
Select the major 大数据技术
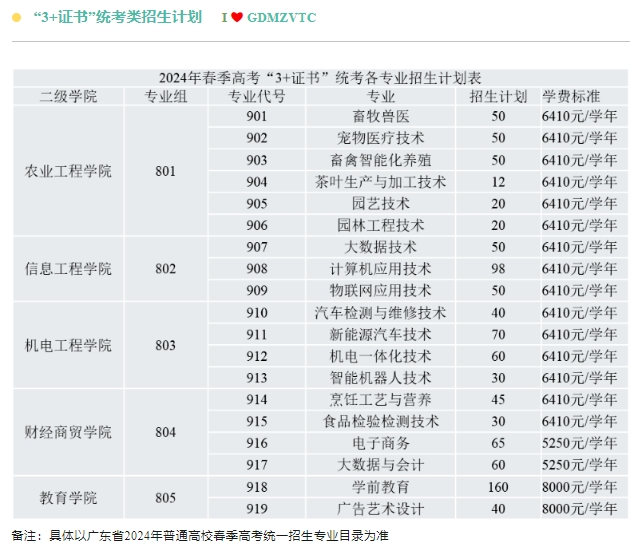coord(381,247)
